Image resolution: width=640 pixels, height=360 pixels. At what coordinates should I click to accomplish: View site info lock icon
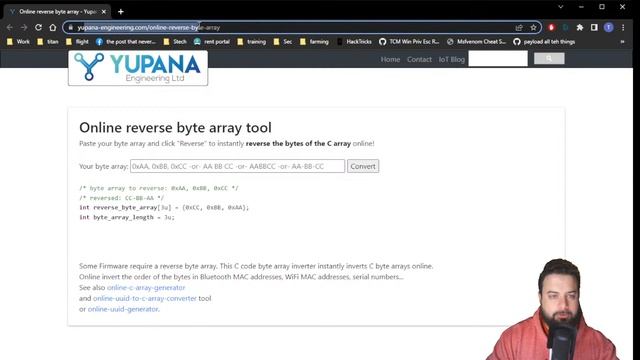71,27
